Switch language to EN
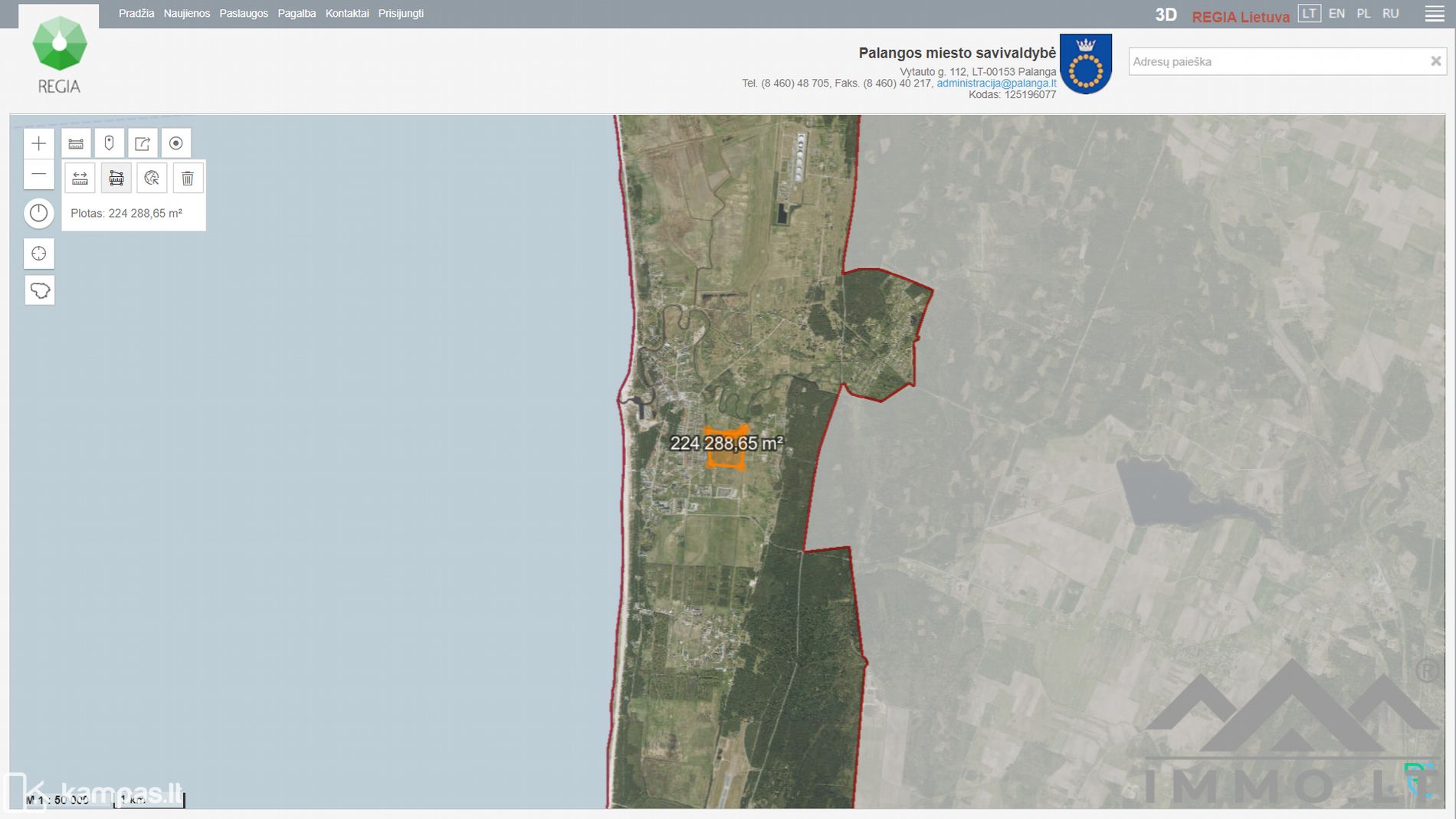Image resolution: width=1456 pixels, height=819 pixels. pyautogui.click(x=1336, y=14)
